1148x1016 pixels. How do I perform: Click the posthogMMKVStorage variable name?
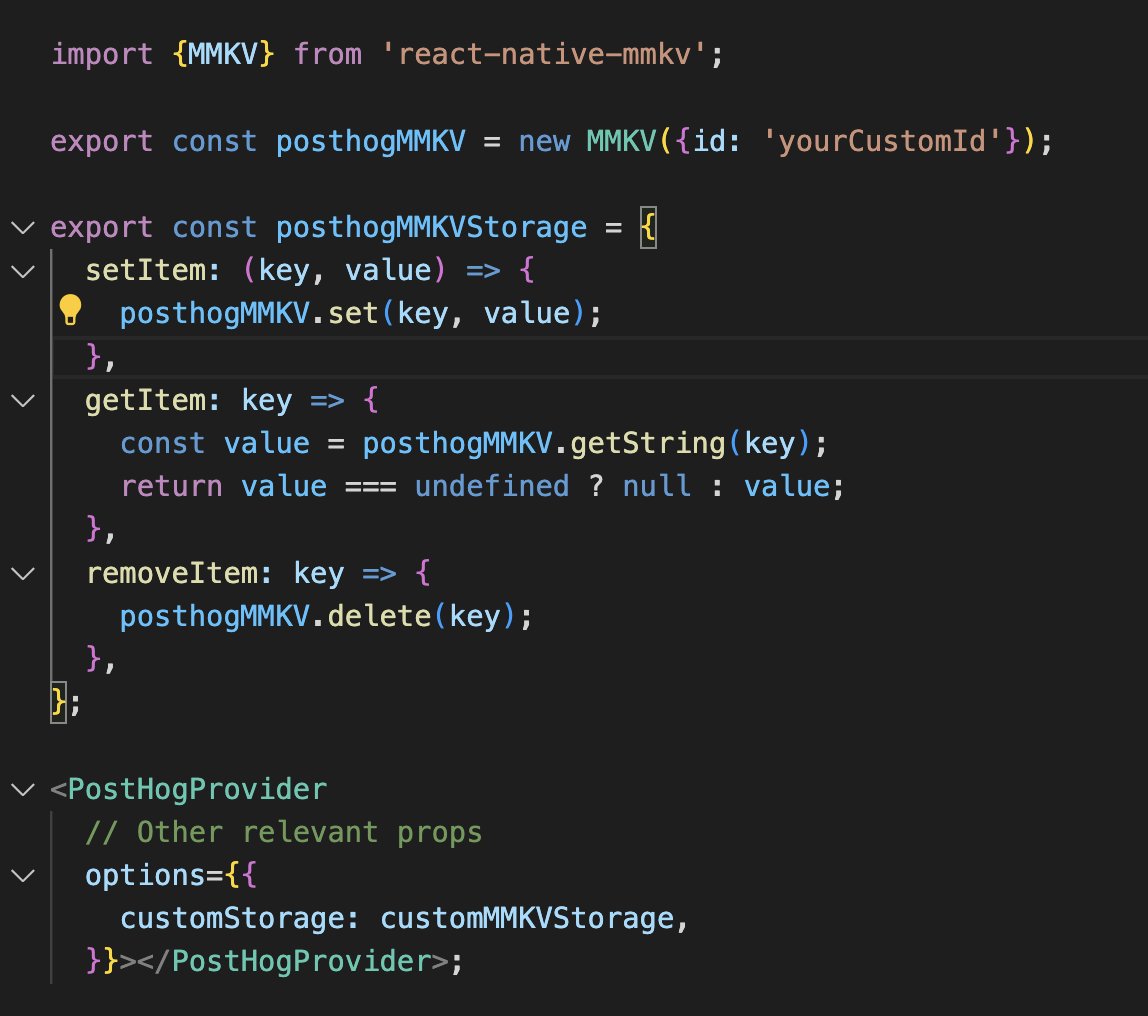[x=431, y=228]
